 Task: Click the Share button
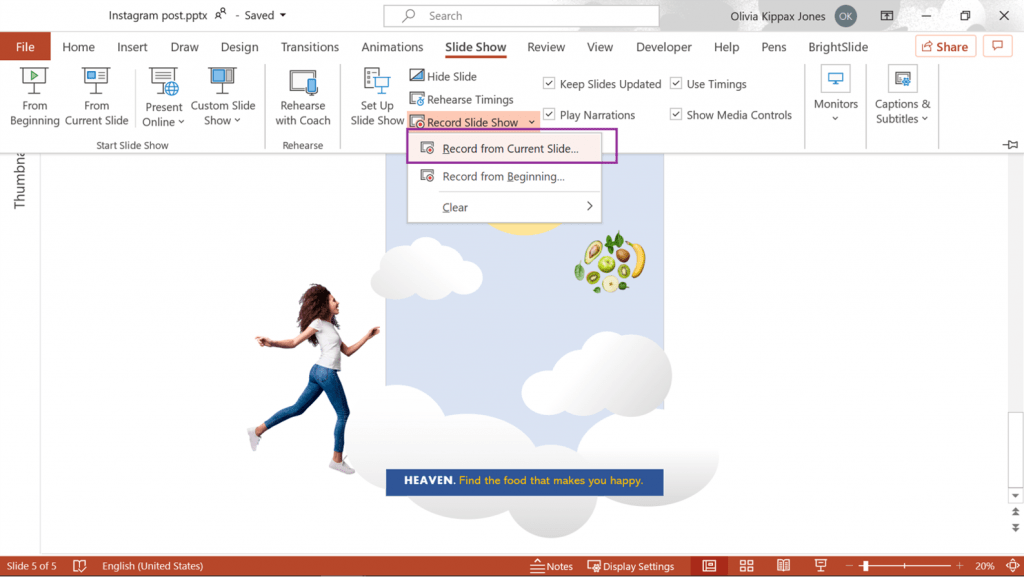[945, 46]
